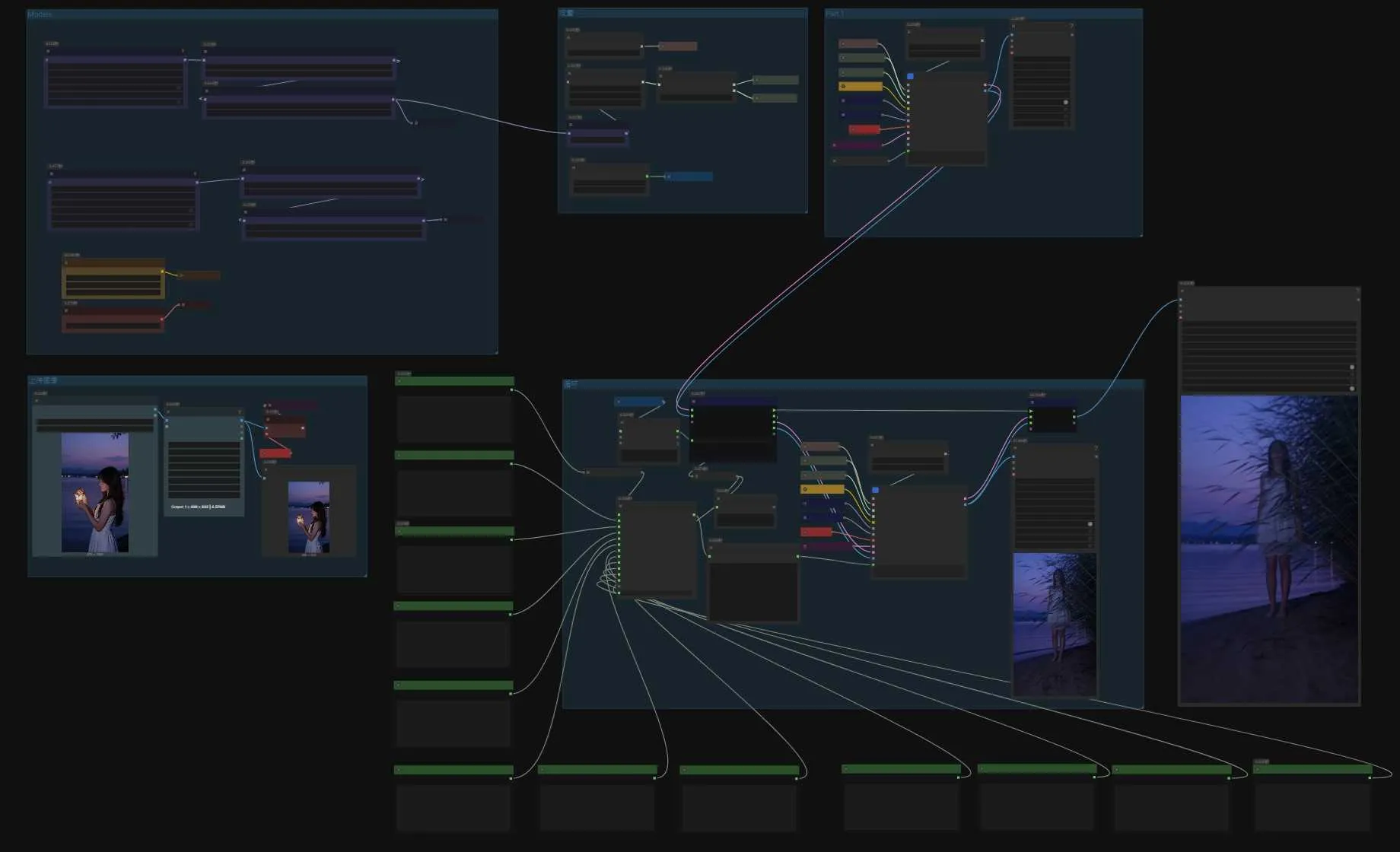Click the large output image of woman on beach

pos(1268,548)
